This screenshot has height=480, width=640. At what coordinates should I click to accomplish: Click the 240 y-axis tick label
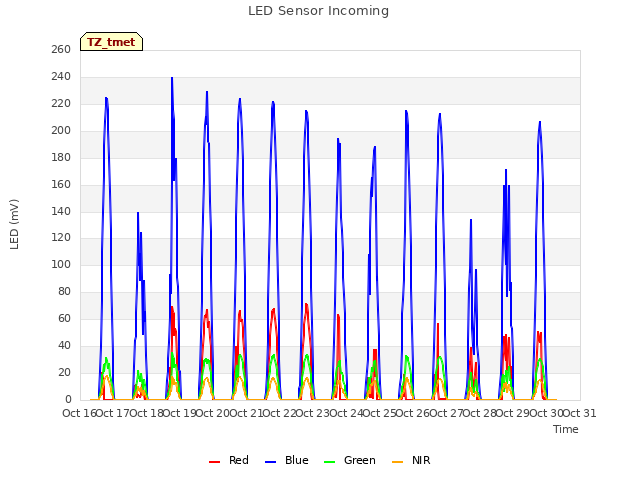coord(61,76)
